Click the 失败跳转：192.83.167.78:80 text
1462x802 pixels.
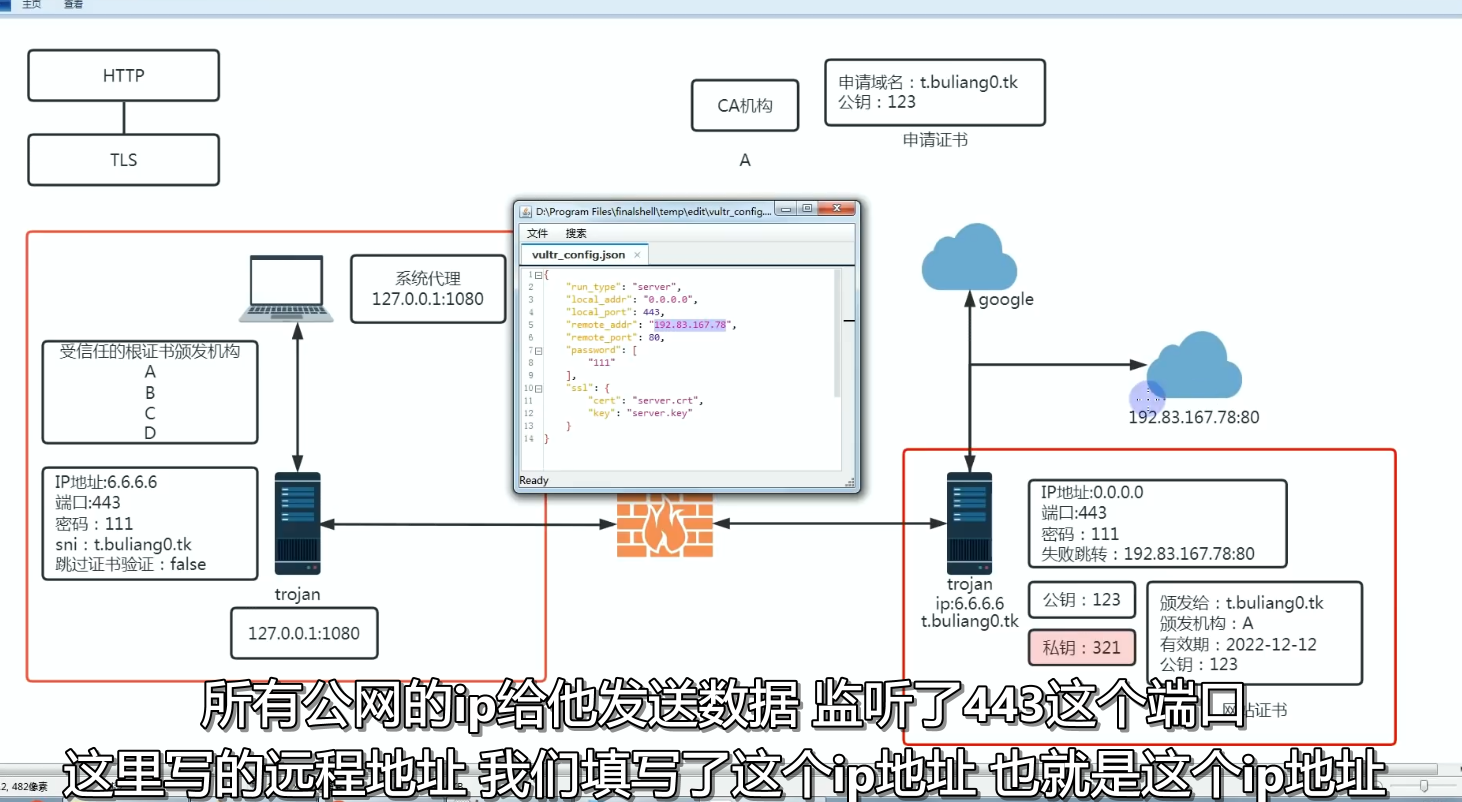click(x=1148, y=554)
